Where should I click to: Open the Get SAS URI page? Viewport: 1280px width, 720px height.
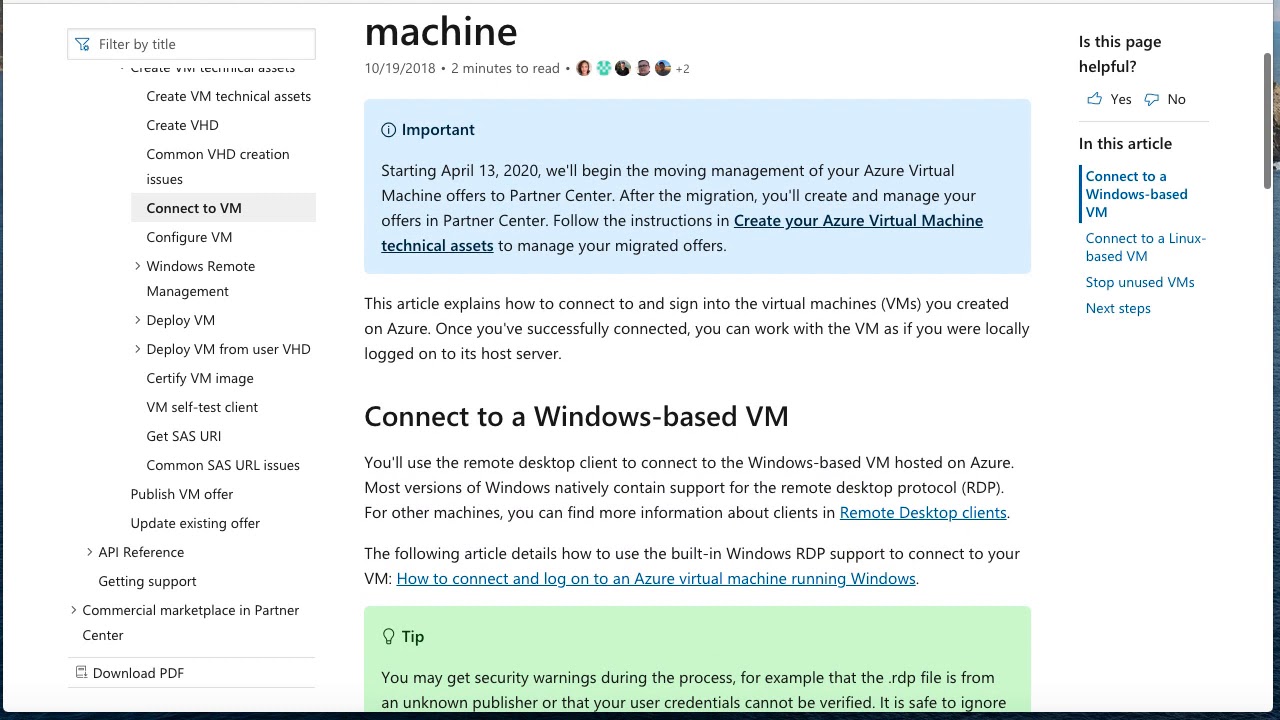tap(184, 436)
